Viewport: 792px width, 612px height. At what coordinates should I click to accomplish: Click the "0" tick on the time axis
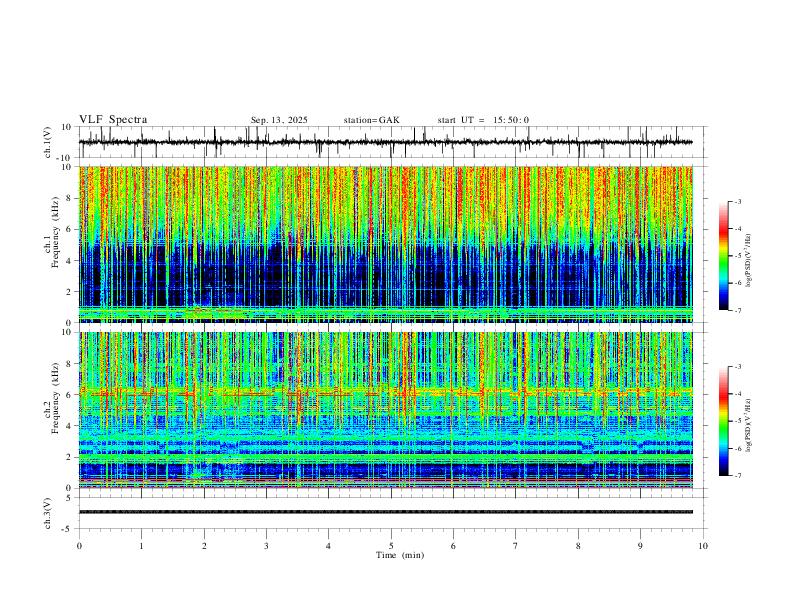click(79, 546)
